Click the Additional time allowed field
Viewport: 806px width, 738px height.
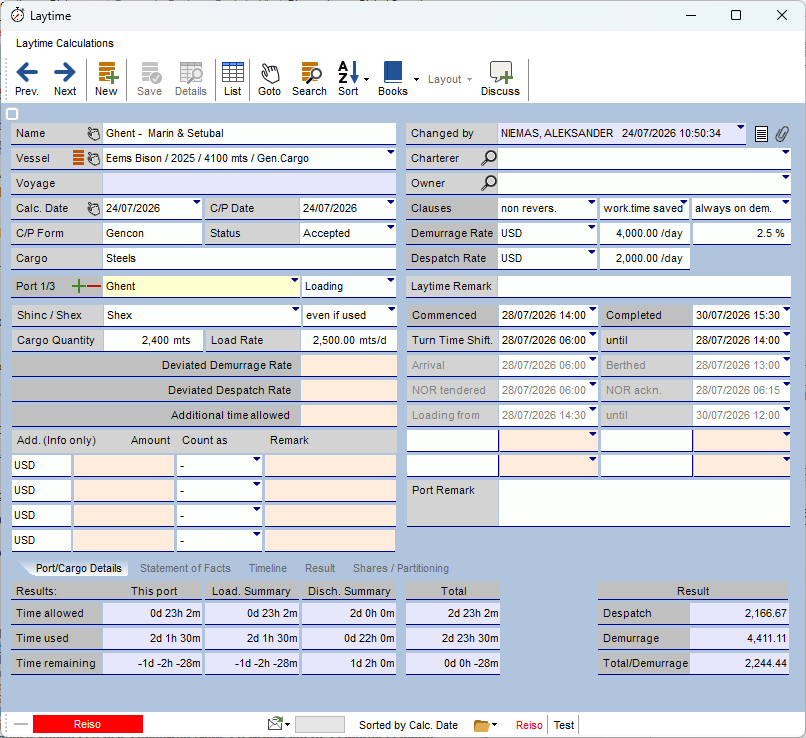click(349, 415)
